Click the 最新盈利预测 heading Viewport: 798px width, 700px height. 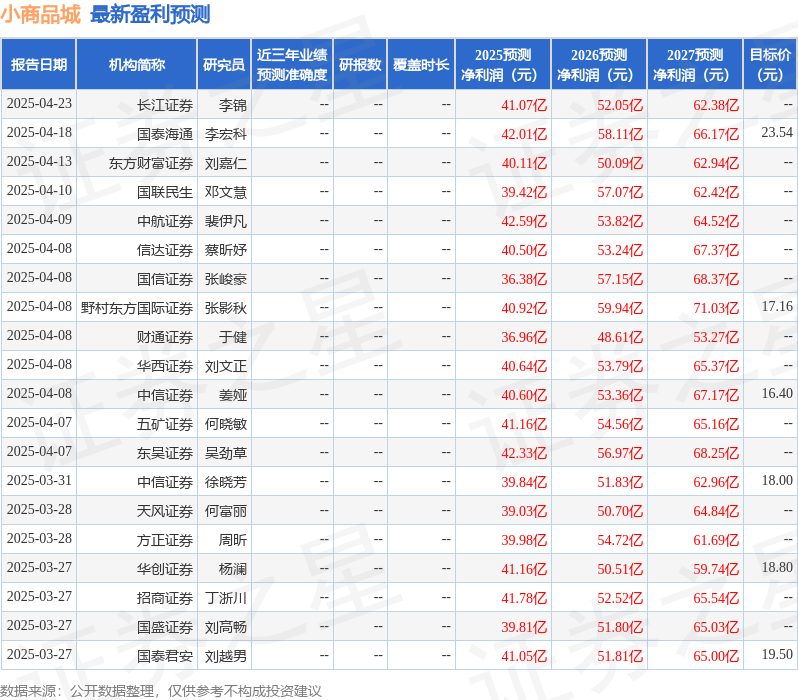(x=150, y=14)
